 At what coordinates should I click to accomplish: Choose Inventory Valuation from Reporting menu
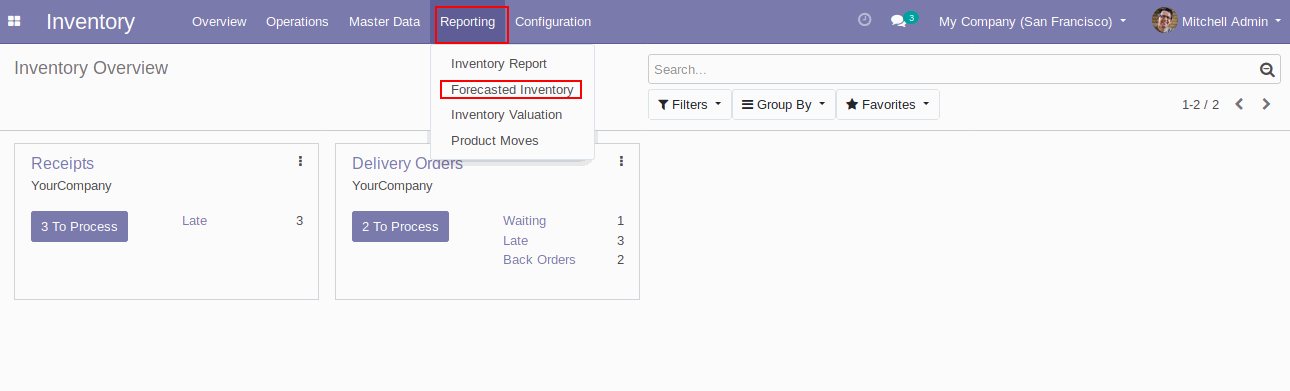[x=506, y=115]
